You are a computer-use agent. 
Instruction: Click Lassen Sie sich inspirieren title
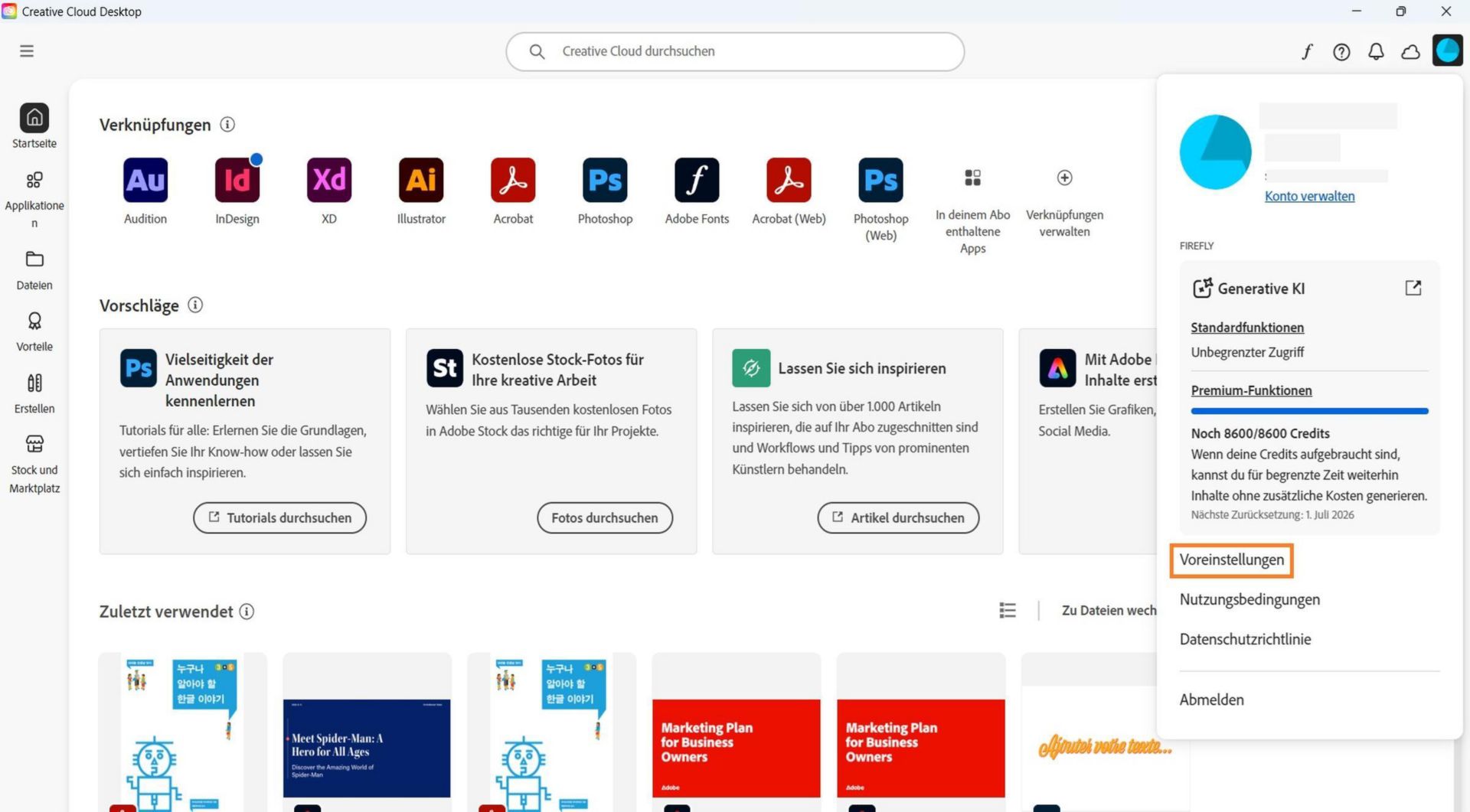[x=862, y=368]
